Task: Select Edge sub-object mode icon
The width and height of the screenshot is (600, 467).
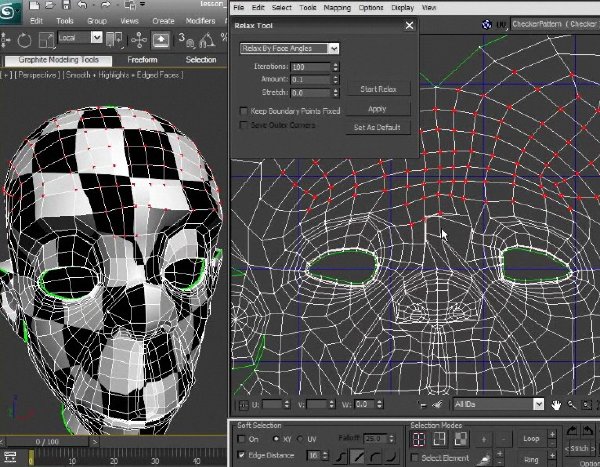Action: (x=439, y=439)
